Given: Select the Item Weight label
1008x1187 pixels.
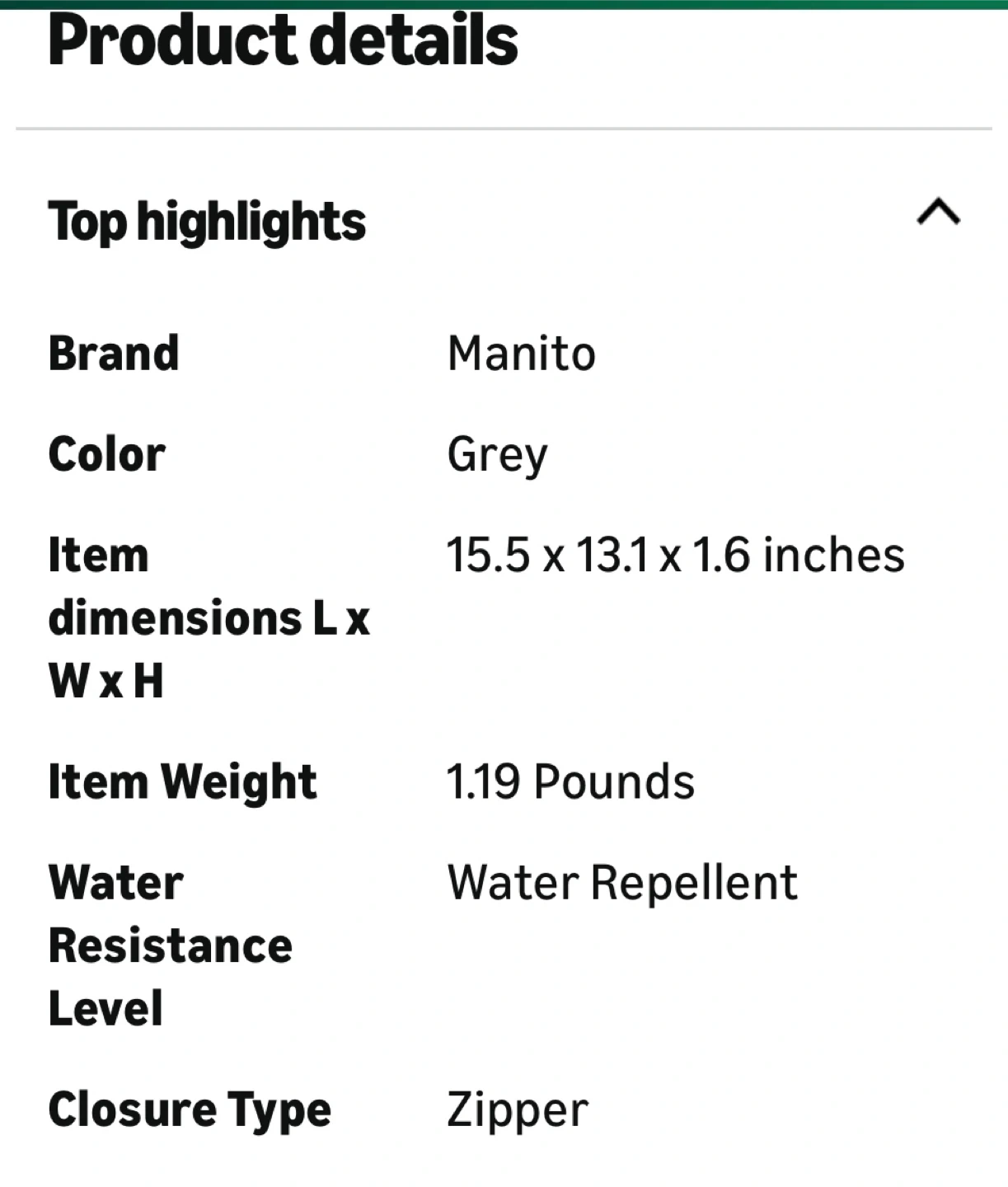Looking at the screenshot, I should pyautogui.click(x=182, y=781).
